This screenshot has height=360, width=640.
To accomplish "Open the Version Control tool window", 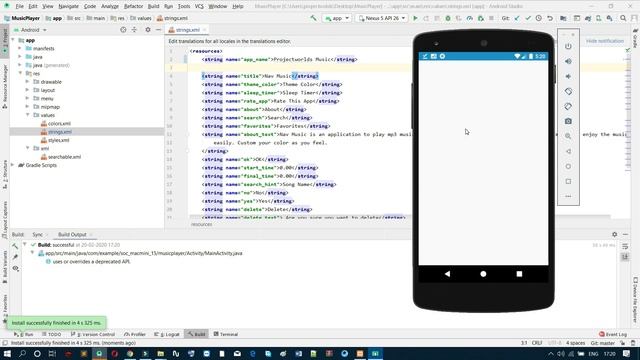I will pos(93,334).
